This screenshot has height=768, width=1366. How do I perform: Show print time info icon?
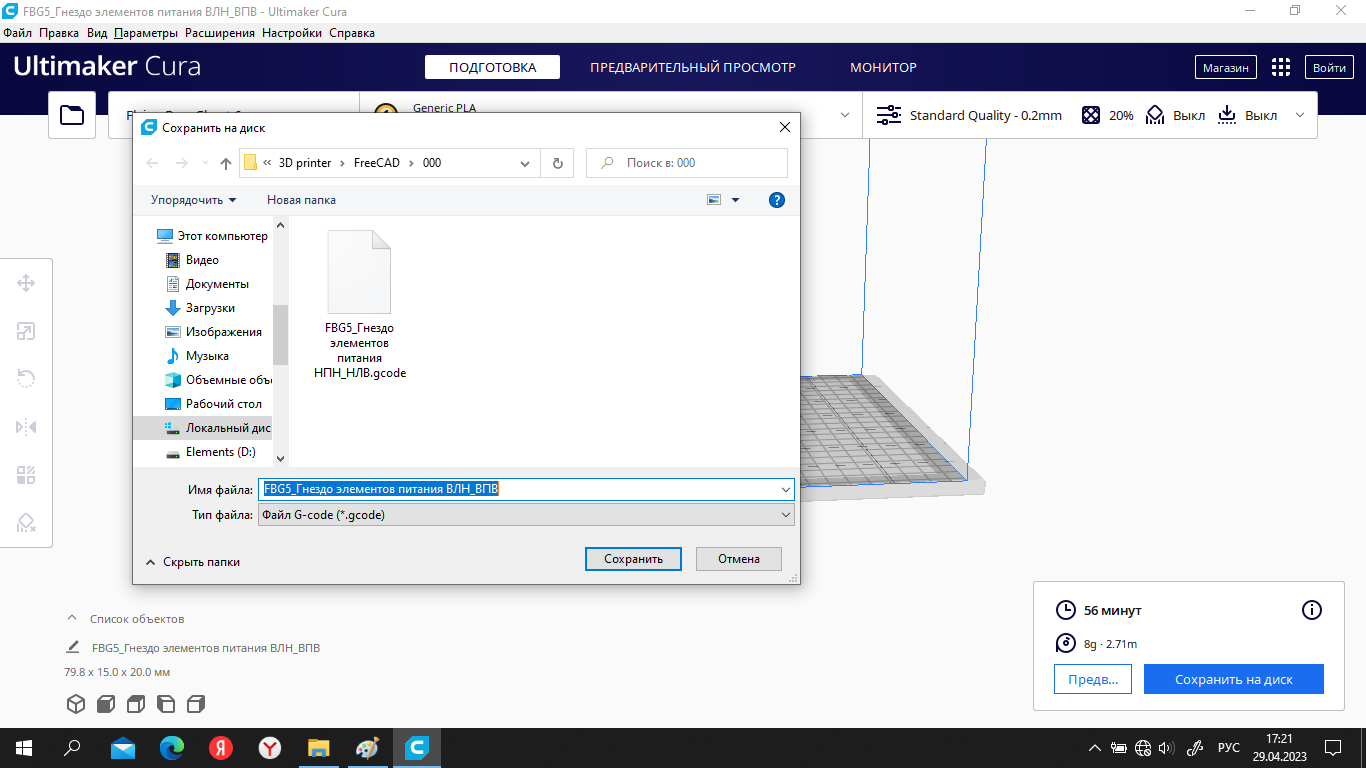[1312, 610]
